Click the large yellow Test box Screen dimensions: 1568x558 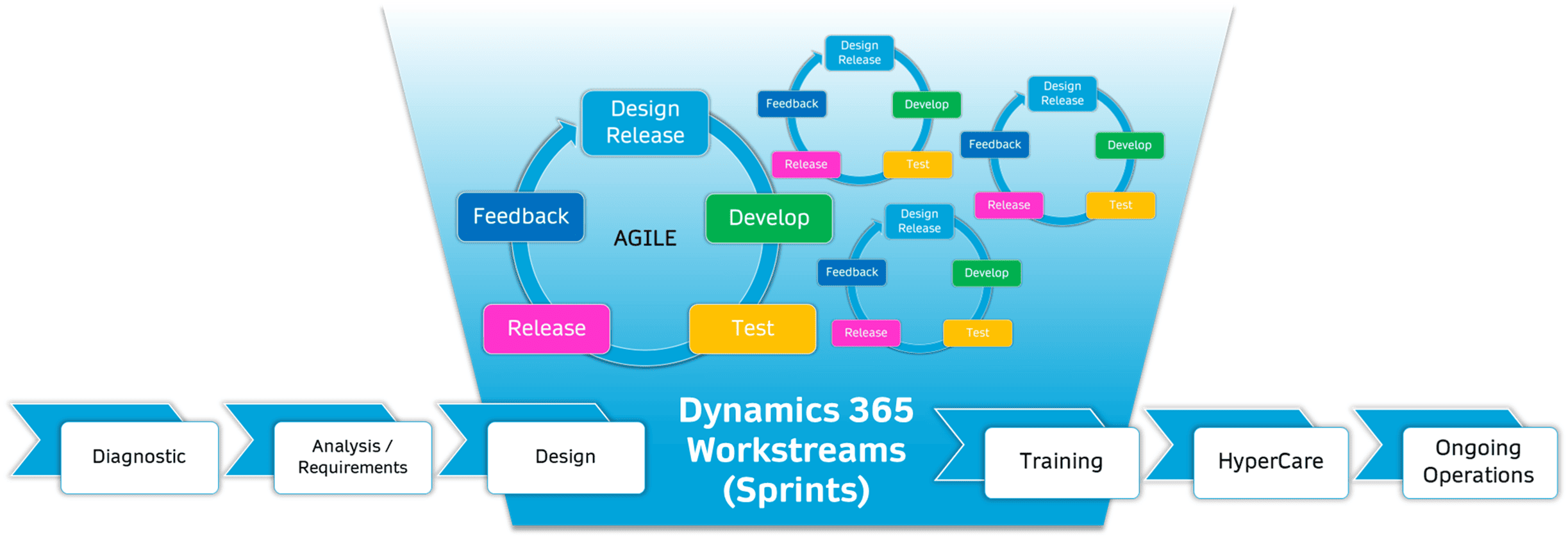pyautogui.click(x=753, y=329)
